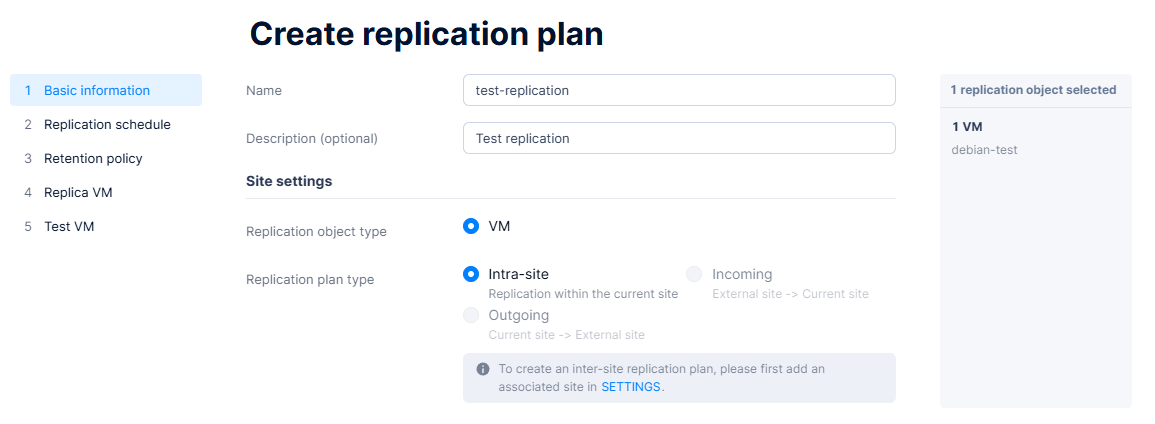
Task: Click the Replication plan type label
Action: [310, 280]
